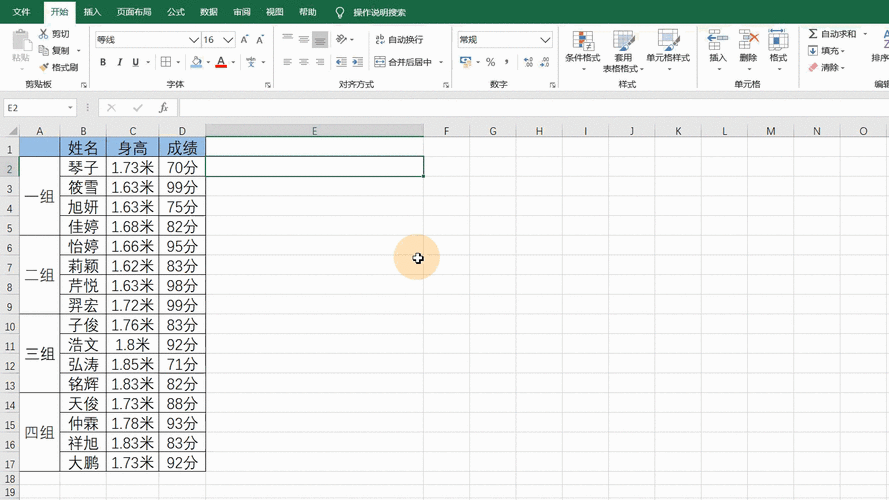Open the font size dropdown

(228, 40)
